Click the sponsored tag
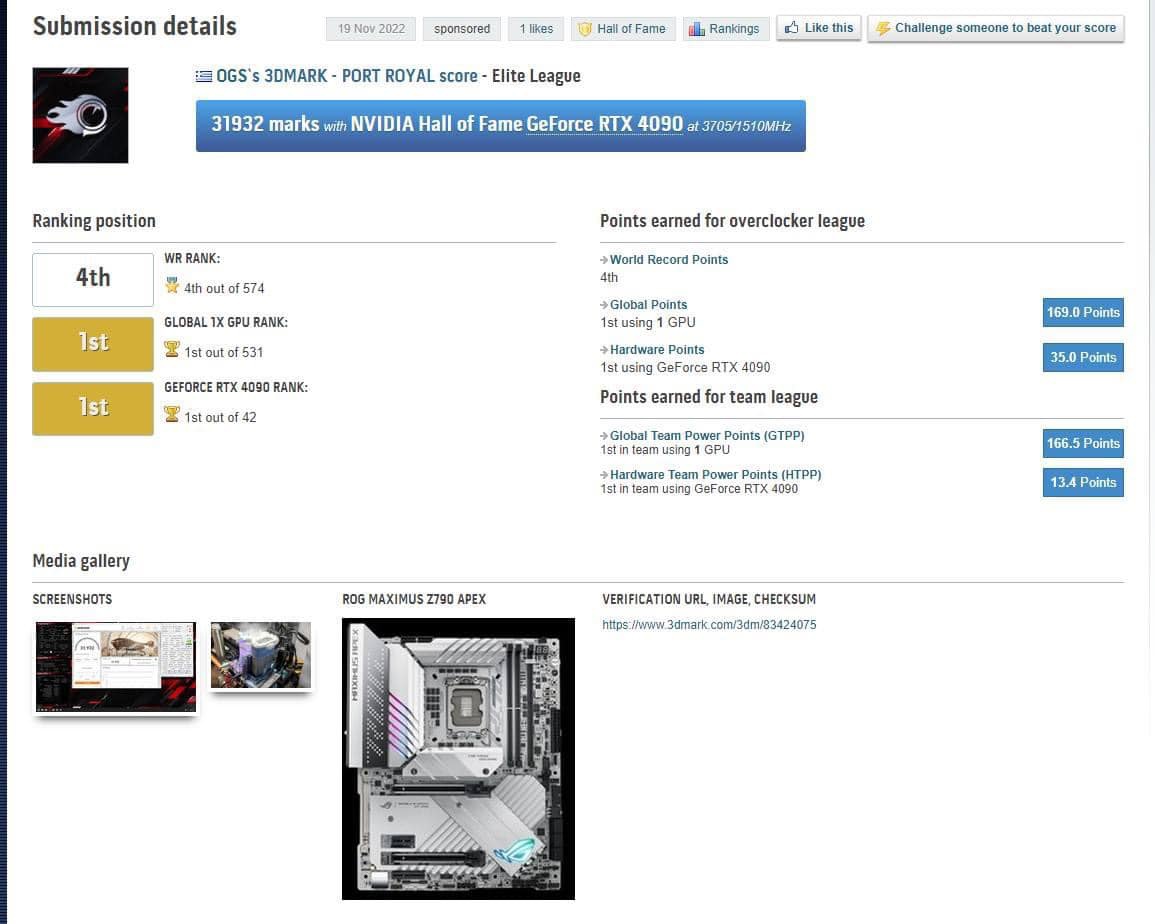The image size is (1155, 924). click(462, 29)
